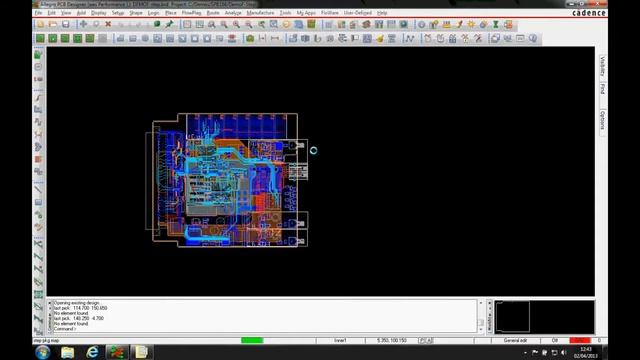Click the World View thumbnail window

pyautogui.click(x=544, y=317)
